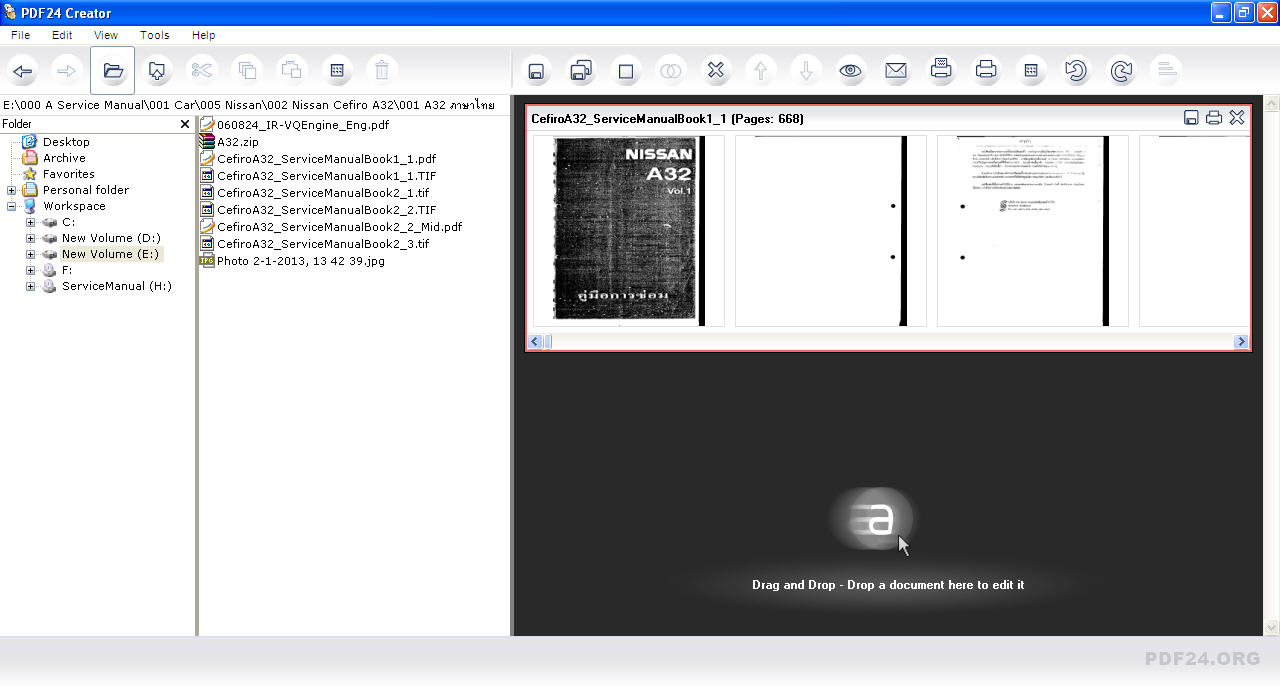Viewport: 1280px width, 686px height.
Task: Expand the ServiceManual (H:) node
Action: click(30, 286)
